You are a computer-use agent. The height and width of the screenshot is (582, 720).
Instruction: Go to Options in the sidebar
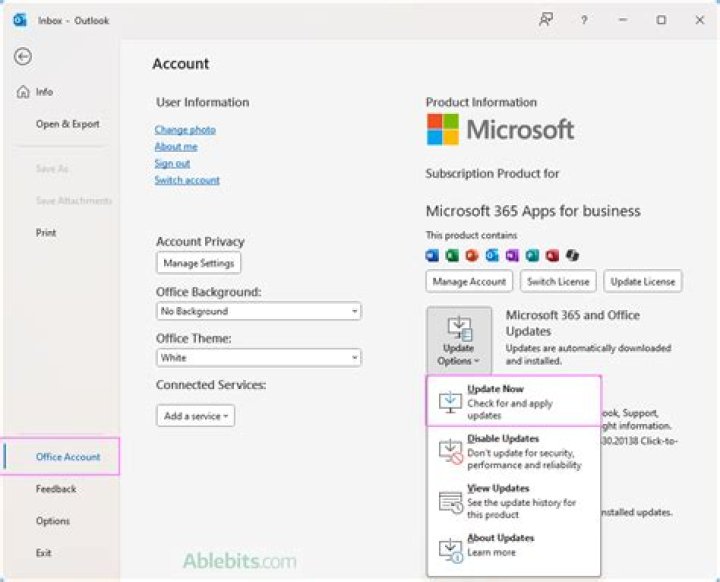click(53, 521)
